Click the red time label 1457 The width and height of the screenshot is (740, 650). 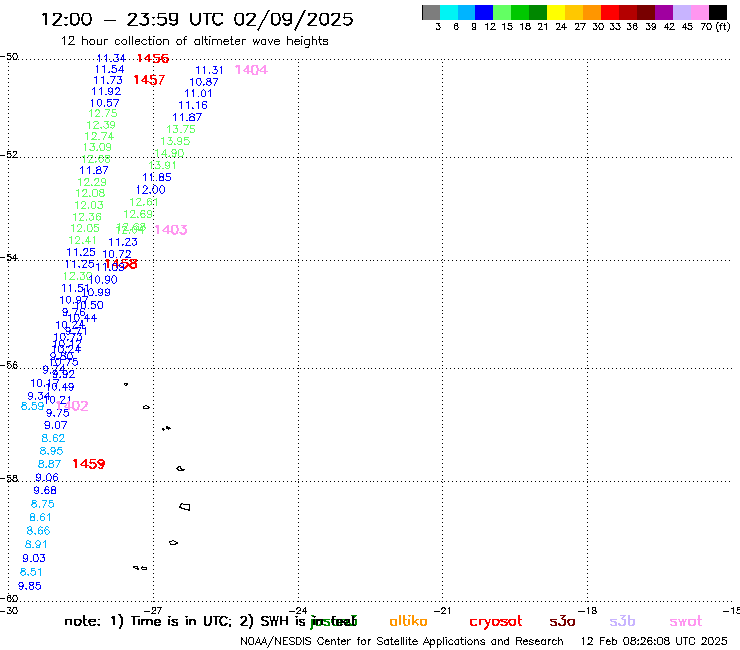click(149, 80)
